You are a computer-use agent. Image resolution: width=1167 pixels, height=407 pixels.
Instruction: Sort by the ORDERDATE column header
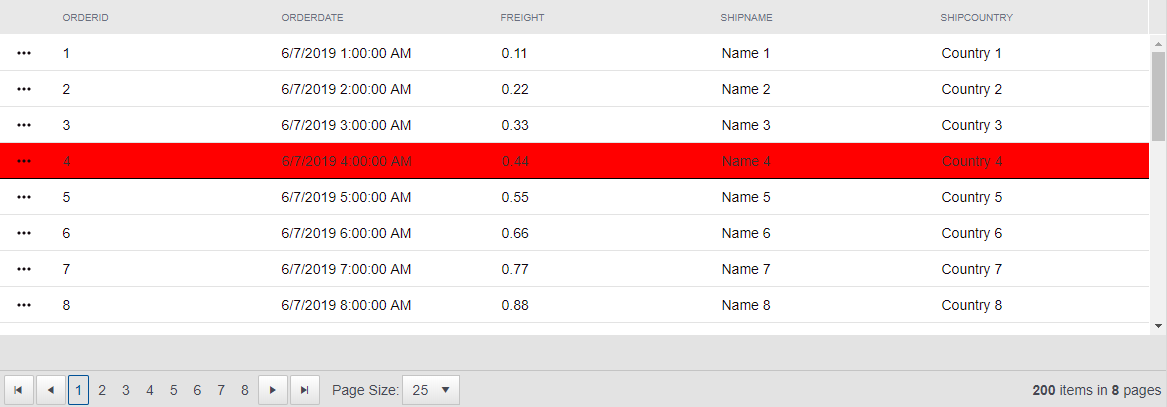coord(313,18)
